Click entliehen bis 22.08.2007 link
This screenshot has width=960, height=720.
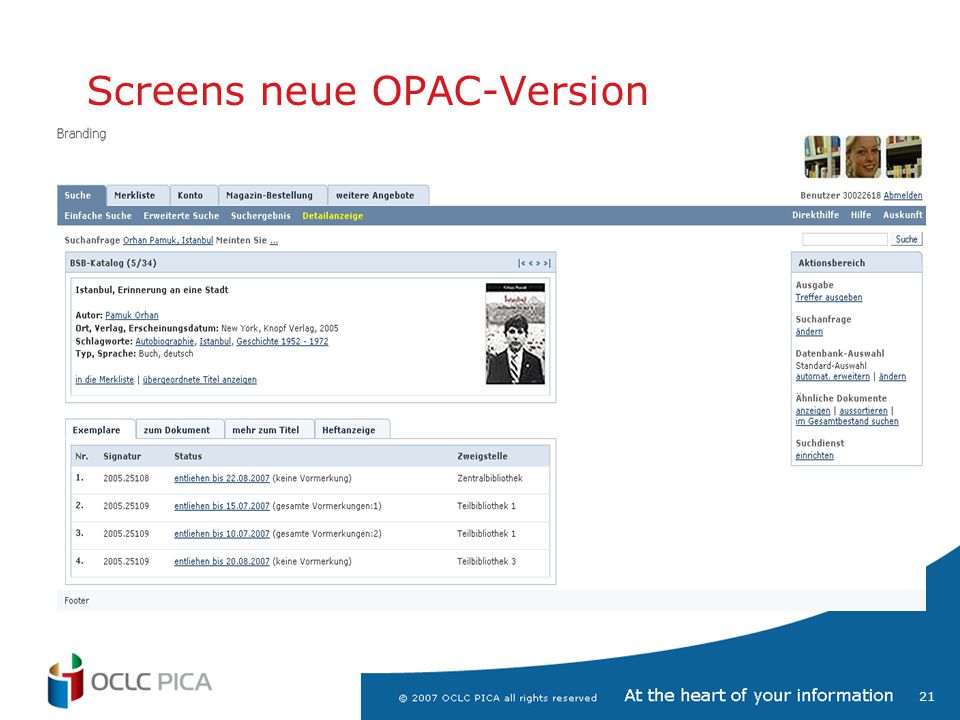(x=222, y=478)
